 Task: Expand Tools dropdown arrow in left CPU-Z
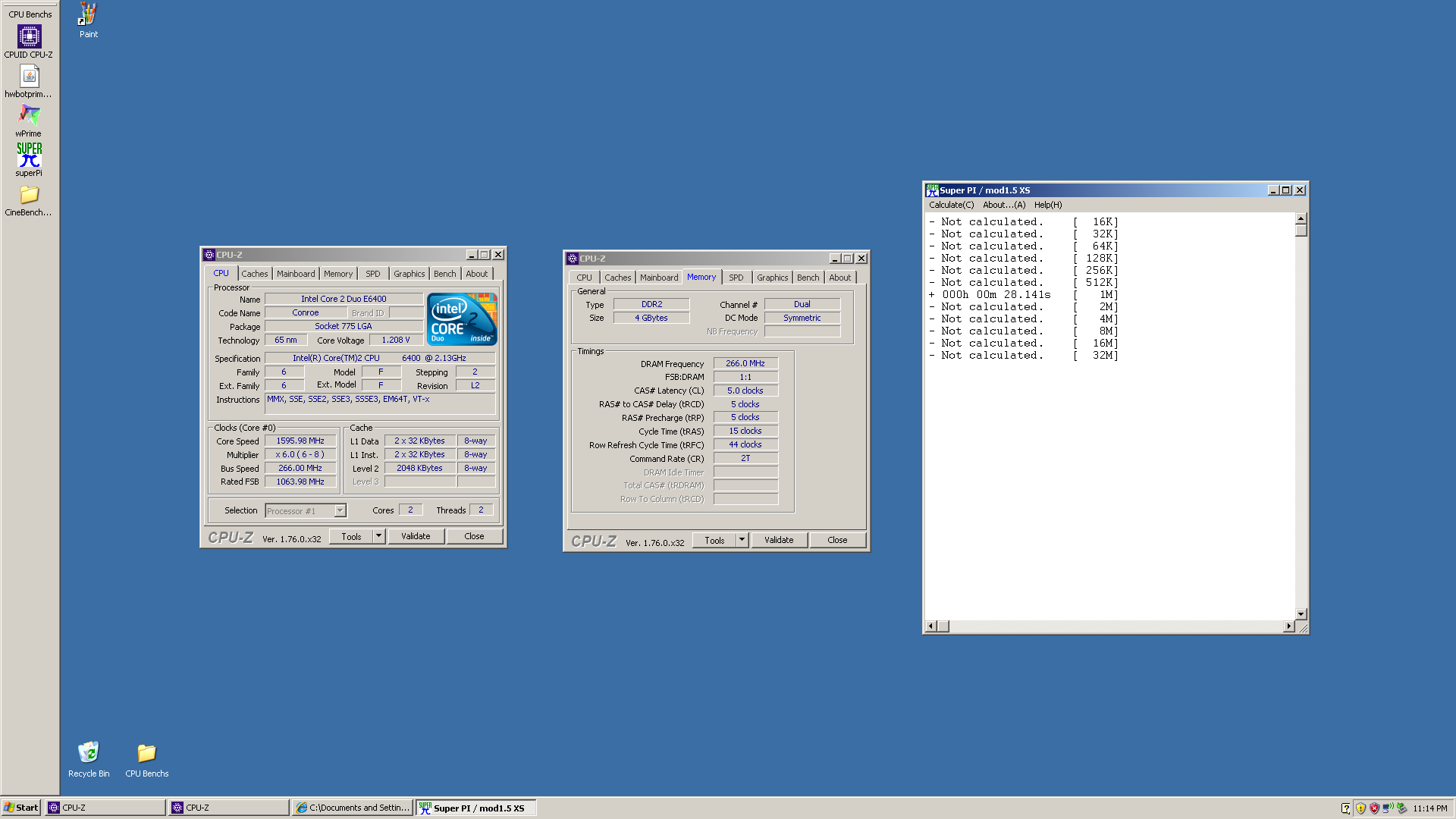pyautogui.click(x=379, y=536)
